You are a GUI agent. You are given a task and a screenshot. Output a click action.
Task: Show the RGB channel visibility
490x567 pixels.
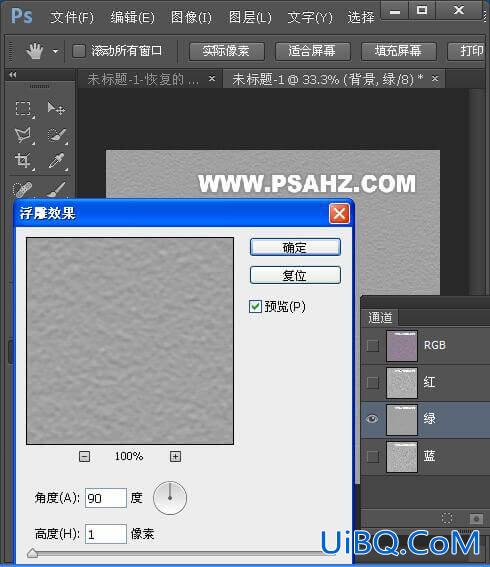[x=372, y=345]
